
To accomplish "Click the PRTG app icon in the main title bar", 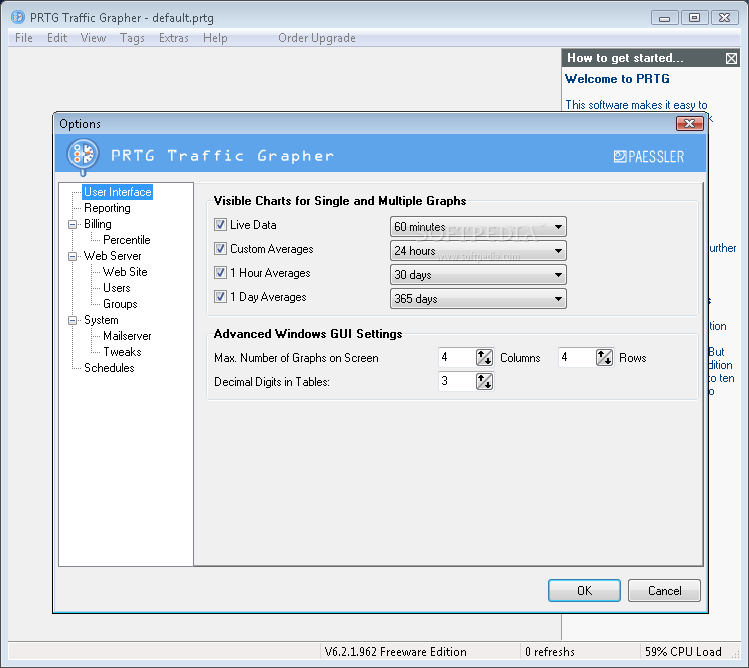I will click(x=18, y=18).
